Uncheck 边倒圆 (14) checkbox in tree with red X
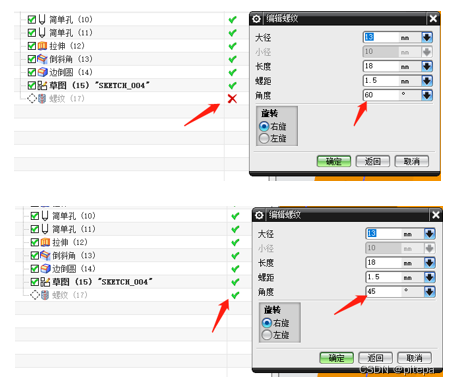 point(32,72)
